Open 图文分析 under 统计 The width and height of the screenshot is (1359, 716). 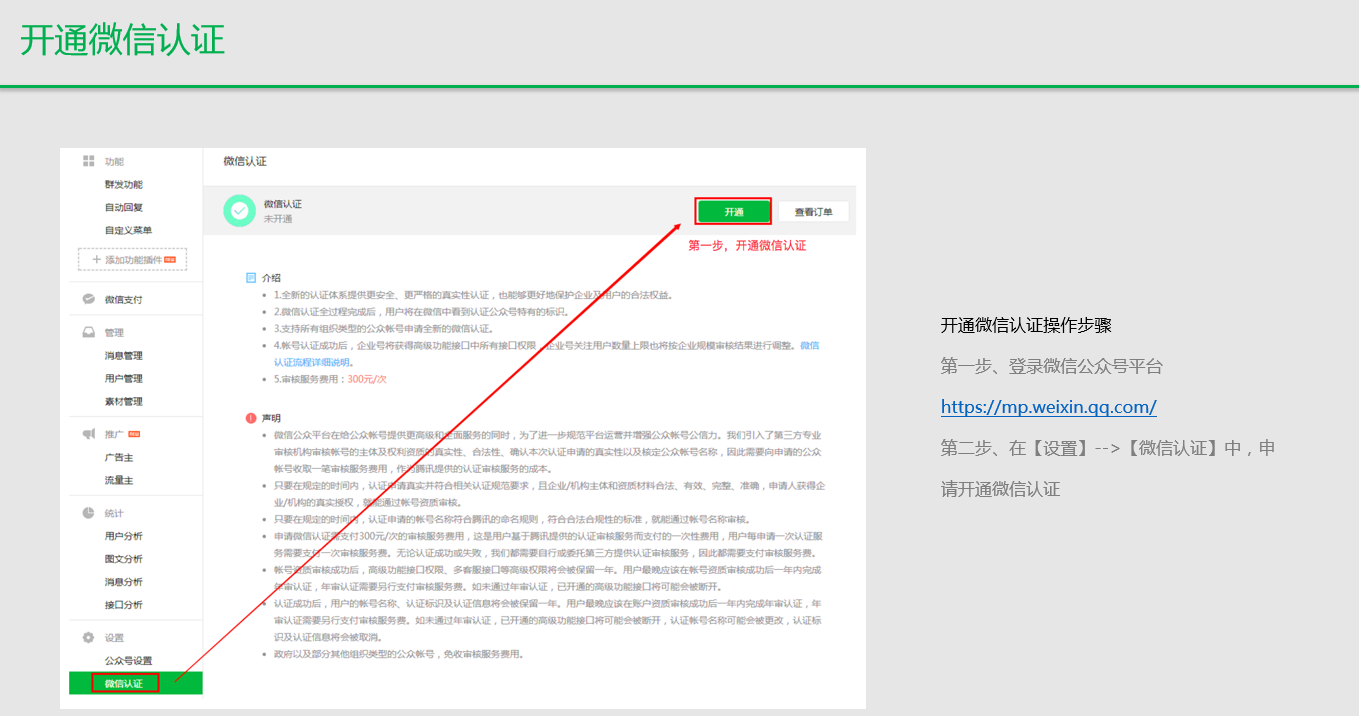tap(124, 559)
